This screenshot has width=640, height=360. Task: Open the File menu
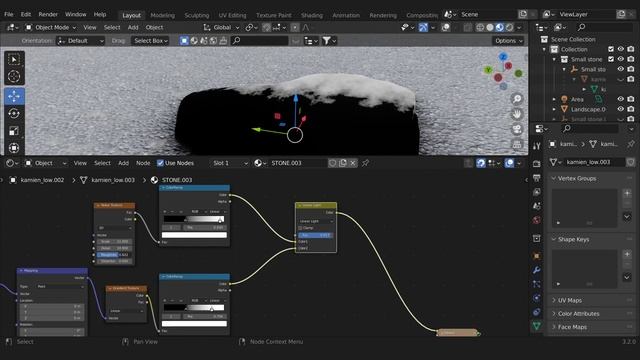pyautogui.click(x=9, y=14)
